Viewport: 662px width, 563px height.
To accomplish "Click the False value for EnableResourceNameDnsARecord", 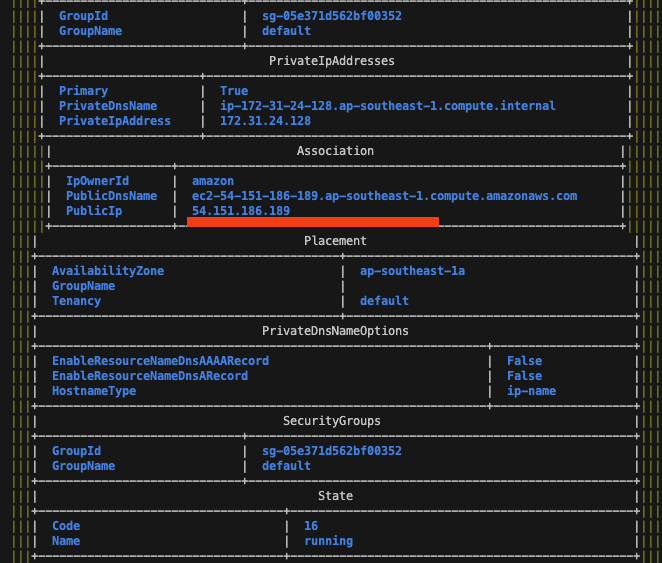I will [x=524, y=376].
